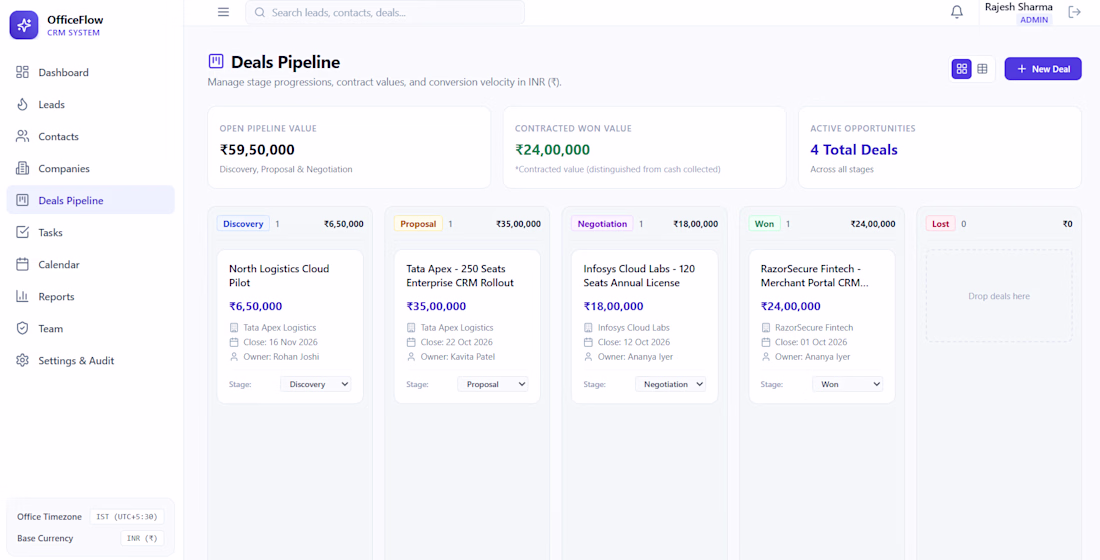Click the Companies building icon in sidebar
1100x560 pixels.
click(22, 168)
